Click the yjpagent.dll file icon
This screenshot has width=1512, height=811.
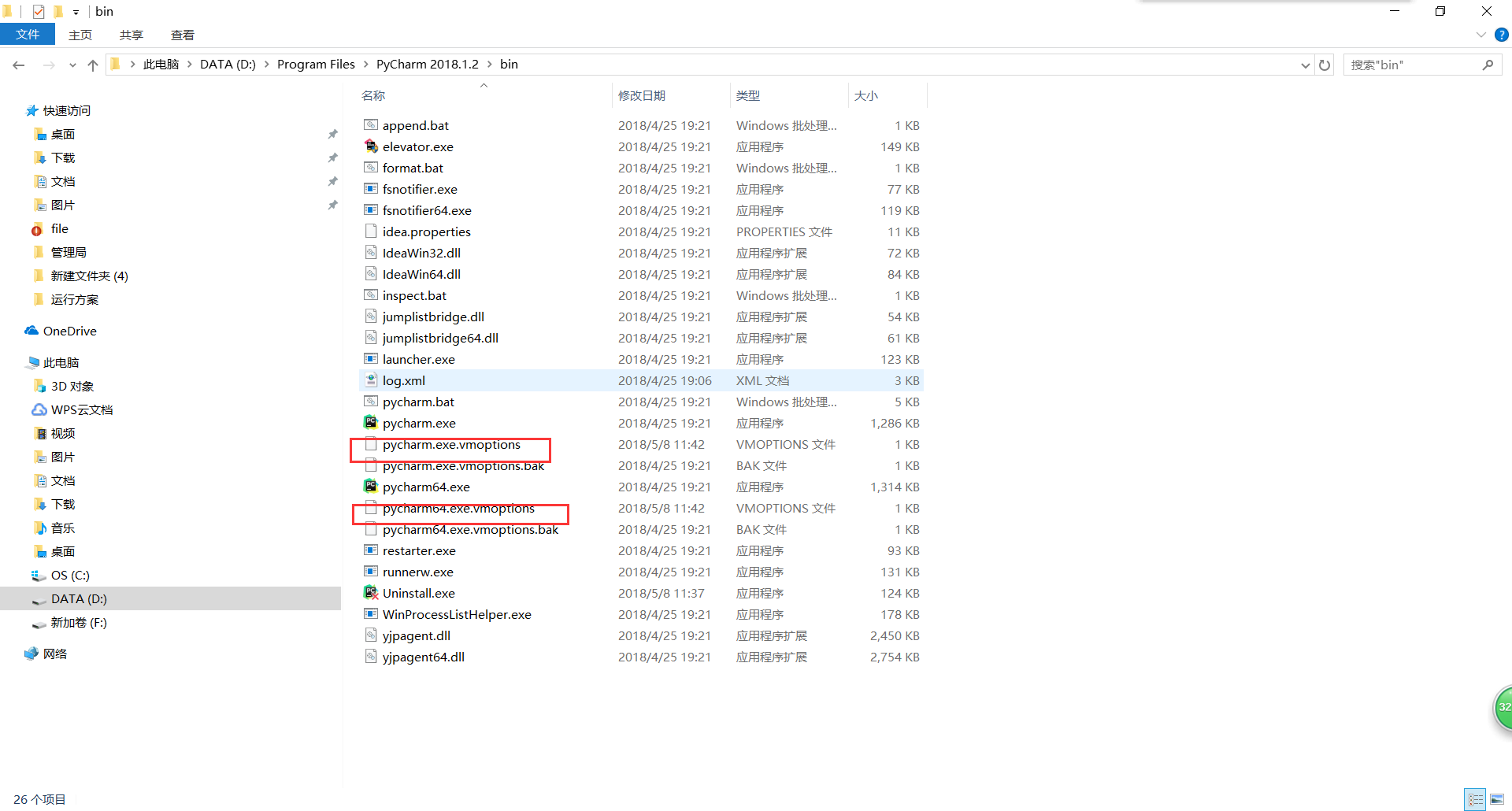tap(371, 635)
